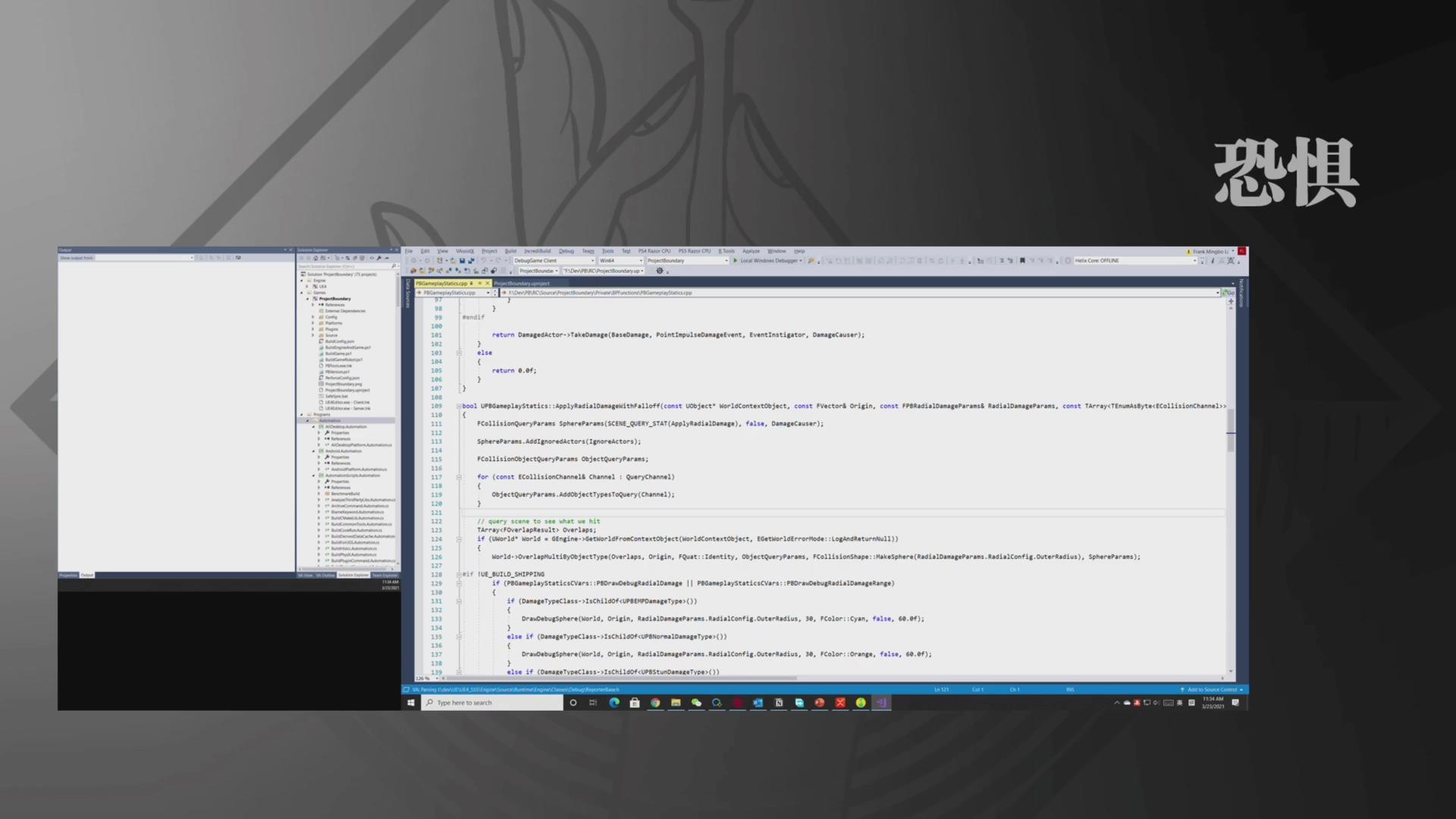This screenshot has width=1456, height=819.
Task: Open Google Chrome from the taskbar
Action: click(655, 703)
